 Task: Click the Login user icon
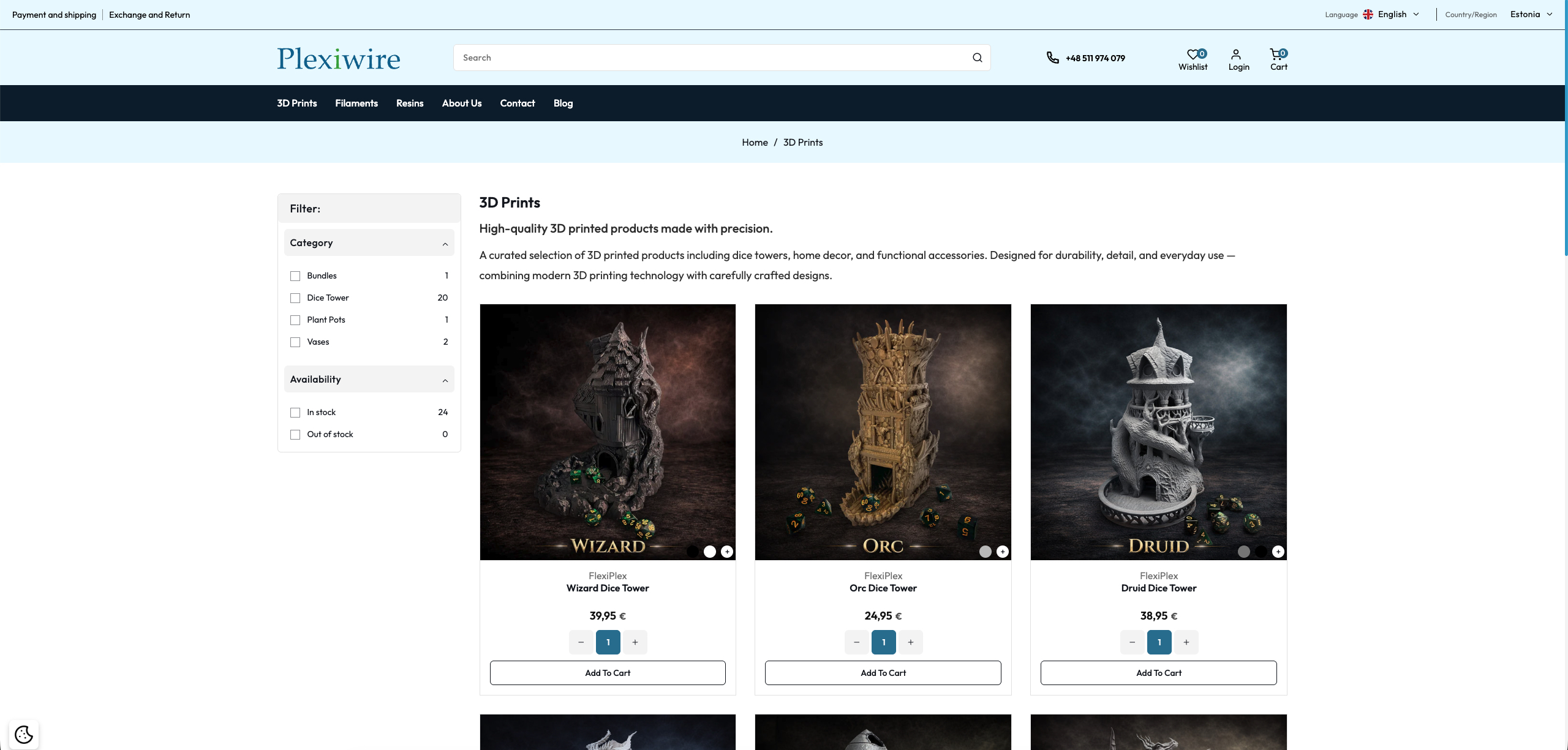[1236, 54]
